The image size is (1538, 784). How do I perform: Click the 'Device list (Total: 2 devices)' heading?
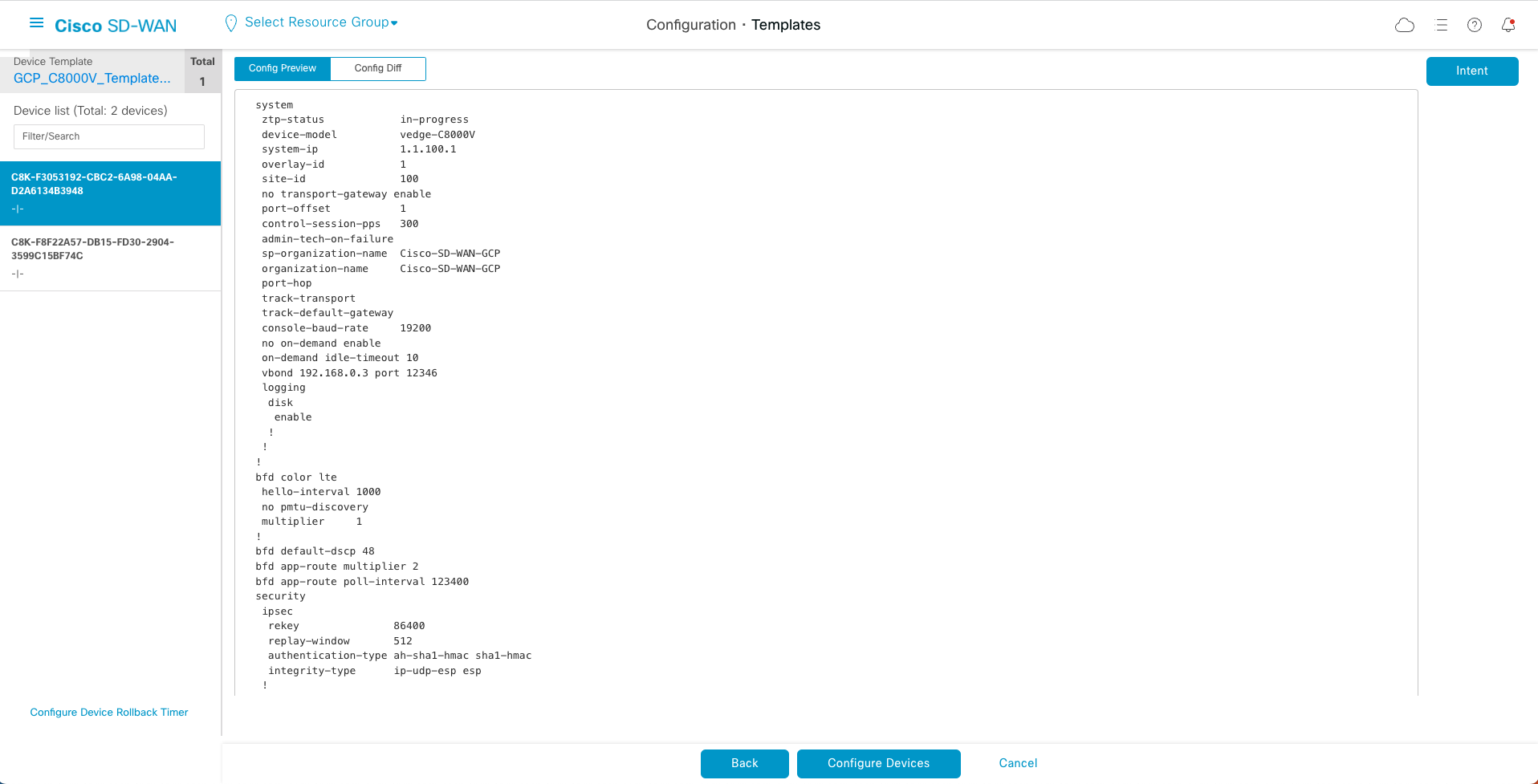coord(91,111)
